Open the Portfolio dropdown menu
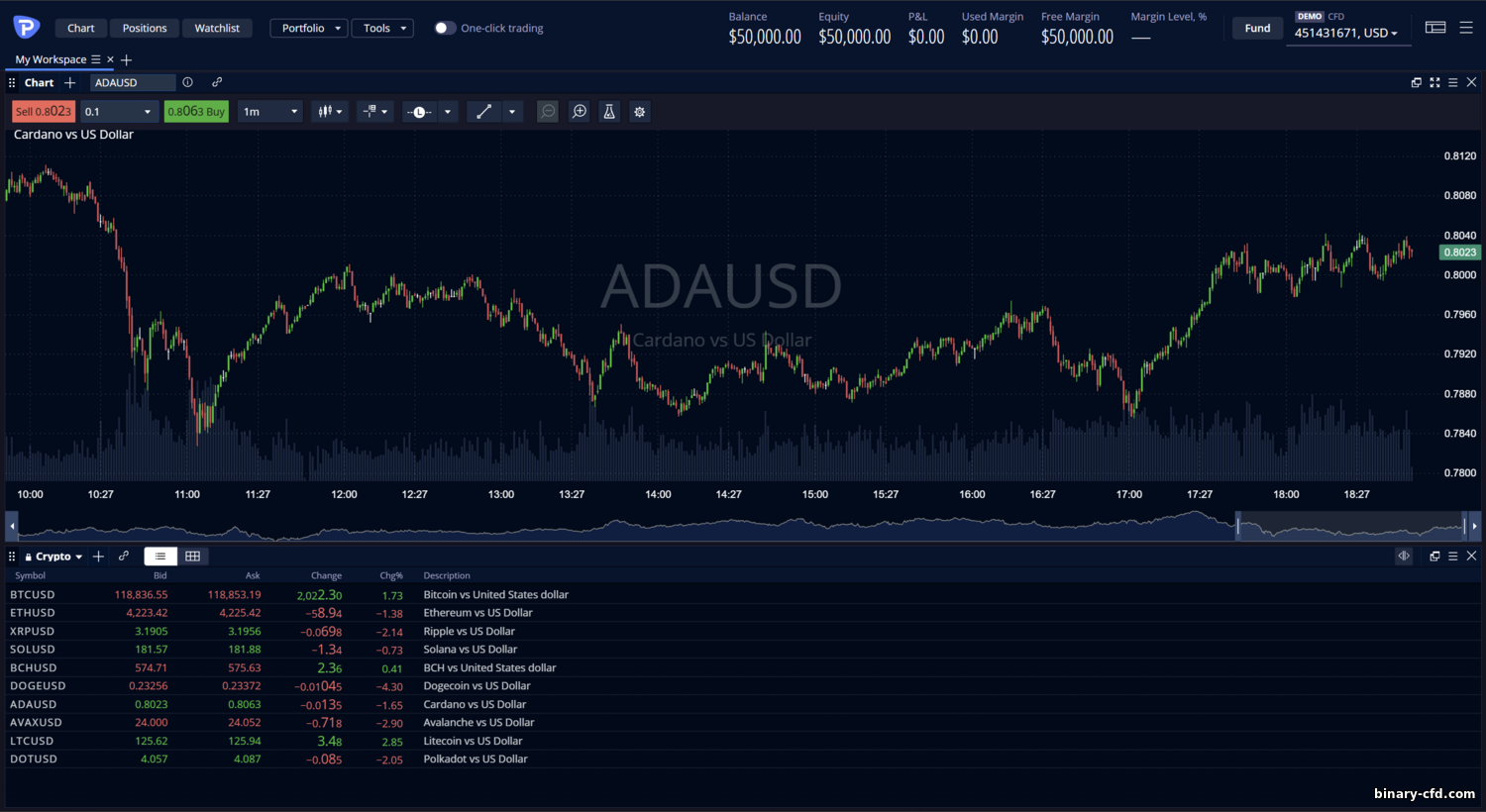1486x812 pixels. pyautogui.click(x=308, y=28)
